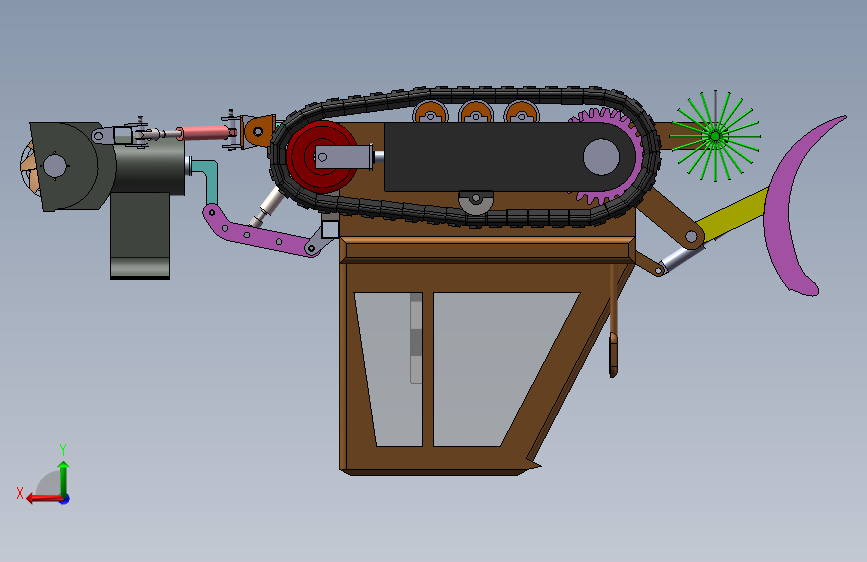The image size is (867, 562).
Task: Select the pink horizontal cylinder rod
Action: point(206,133)
